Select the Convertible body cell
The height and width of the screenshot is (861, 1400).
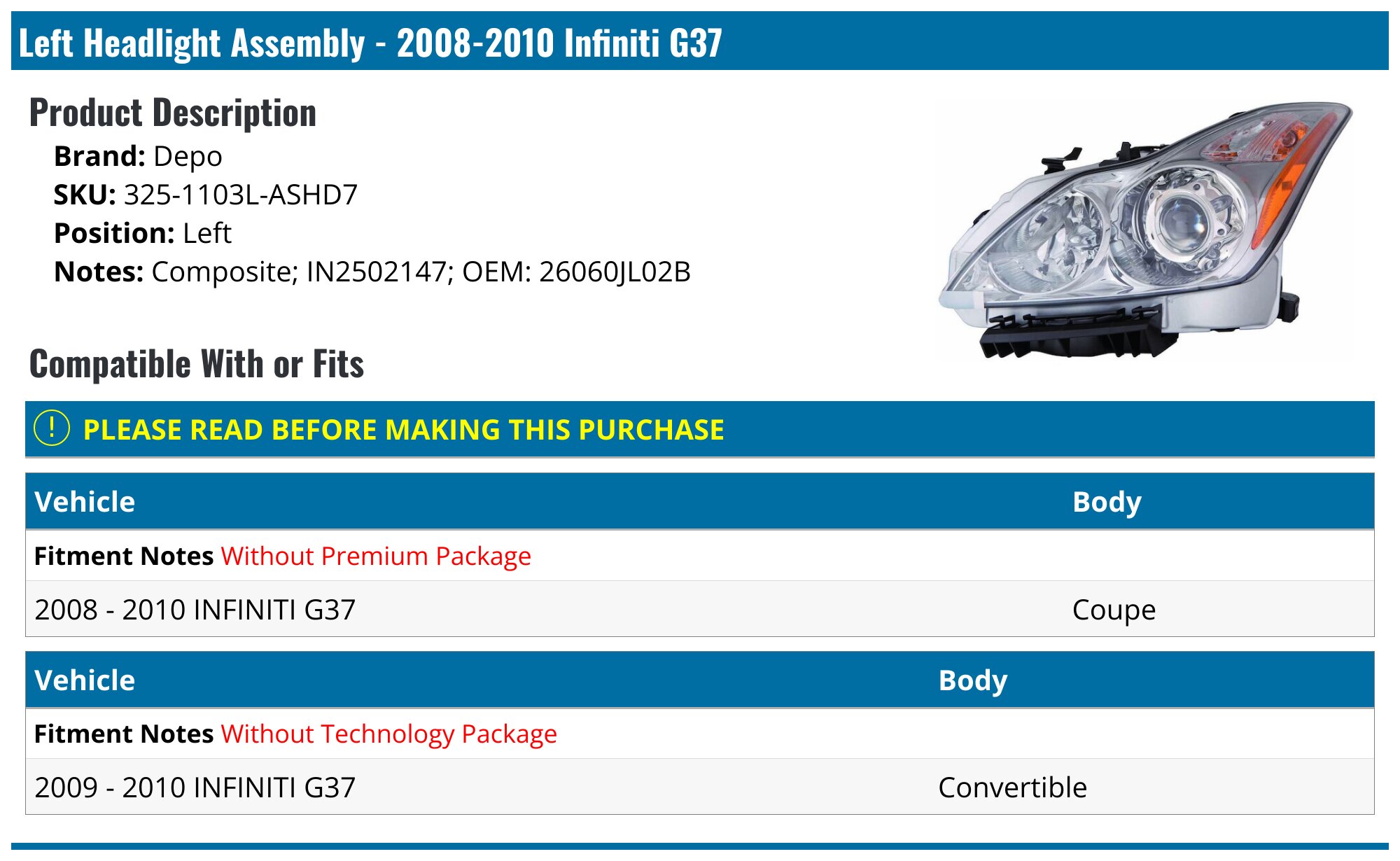click(1013, 787)
